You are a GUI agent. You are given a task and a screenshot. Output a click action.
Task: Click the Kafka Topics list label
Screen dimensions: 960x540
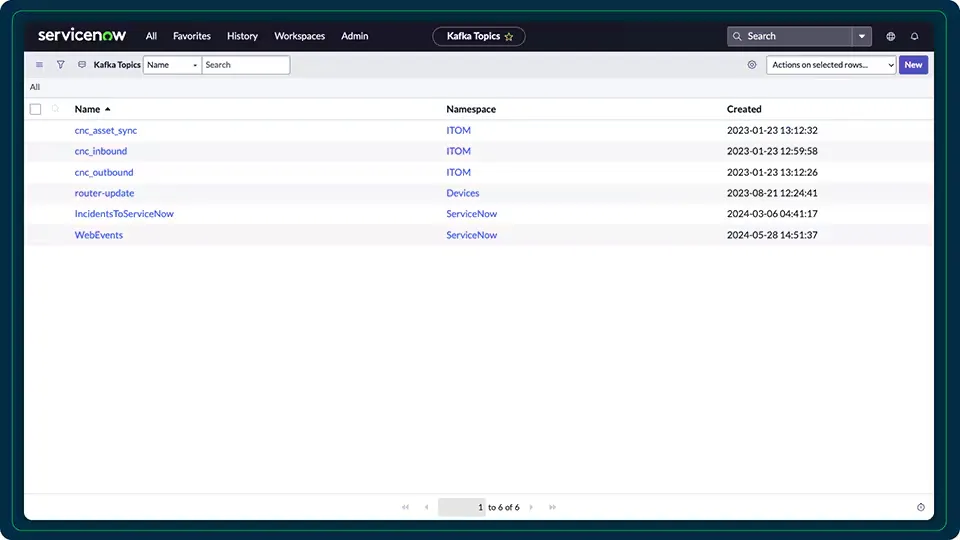[x=117, y=65]
